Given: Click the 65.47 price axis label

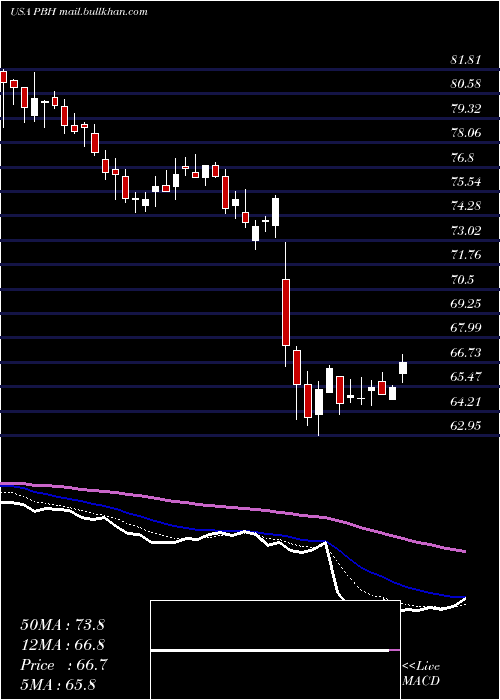Looking at the screenshot, I should click(466, 377).
